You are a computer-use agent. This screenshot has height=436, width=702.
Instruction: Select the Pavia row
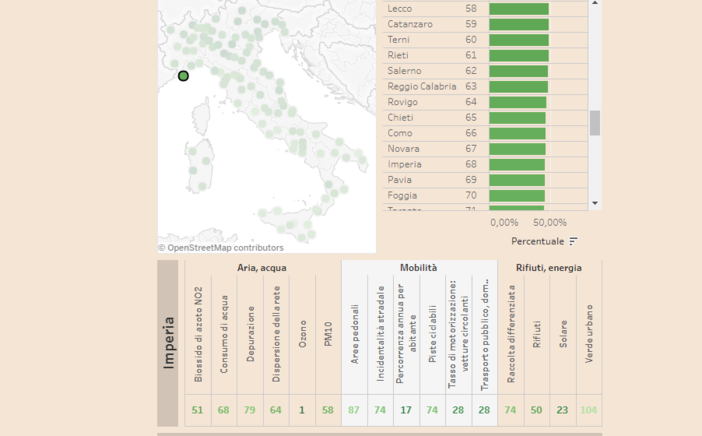point(485,180)
